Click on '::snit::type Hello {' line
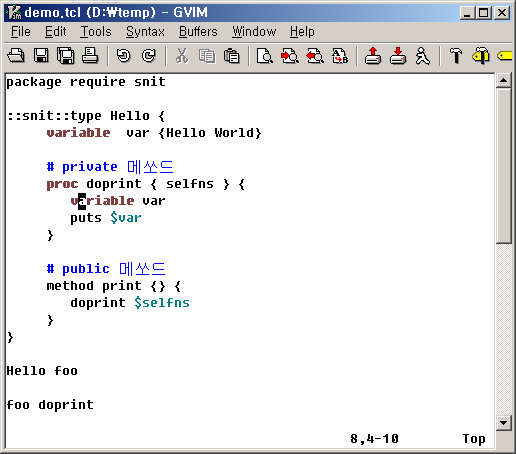 86,116
